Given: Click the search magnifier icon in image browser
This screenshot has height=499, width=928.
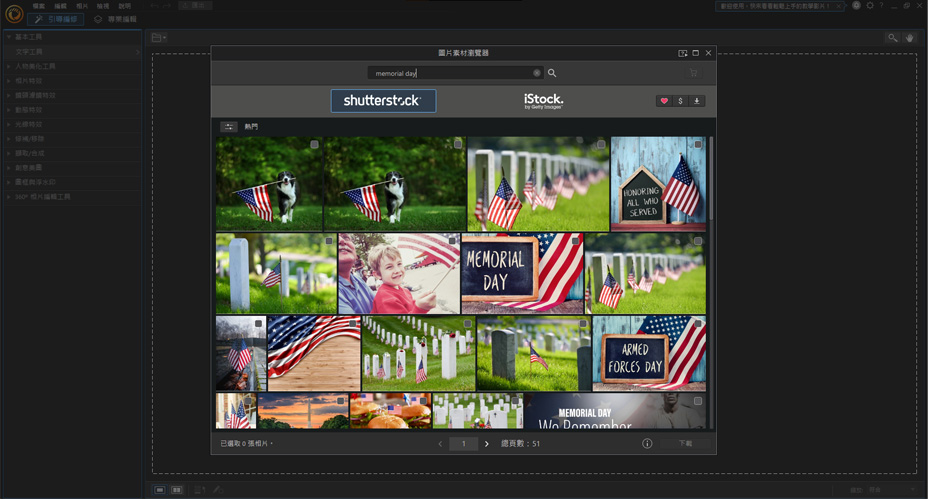Looking at the screenshot, I should [x=552, y=73].
